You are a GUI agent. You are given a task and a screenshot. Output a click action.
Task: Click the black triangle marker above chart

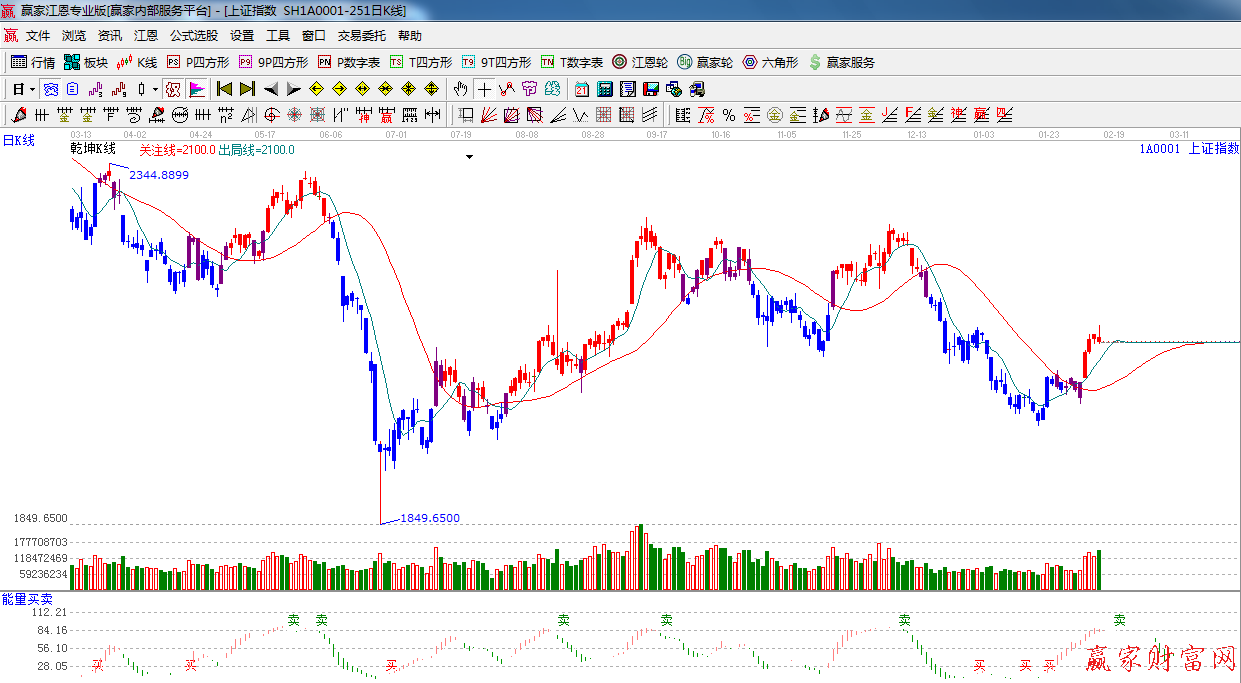[x=469, y=157]
